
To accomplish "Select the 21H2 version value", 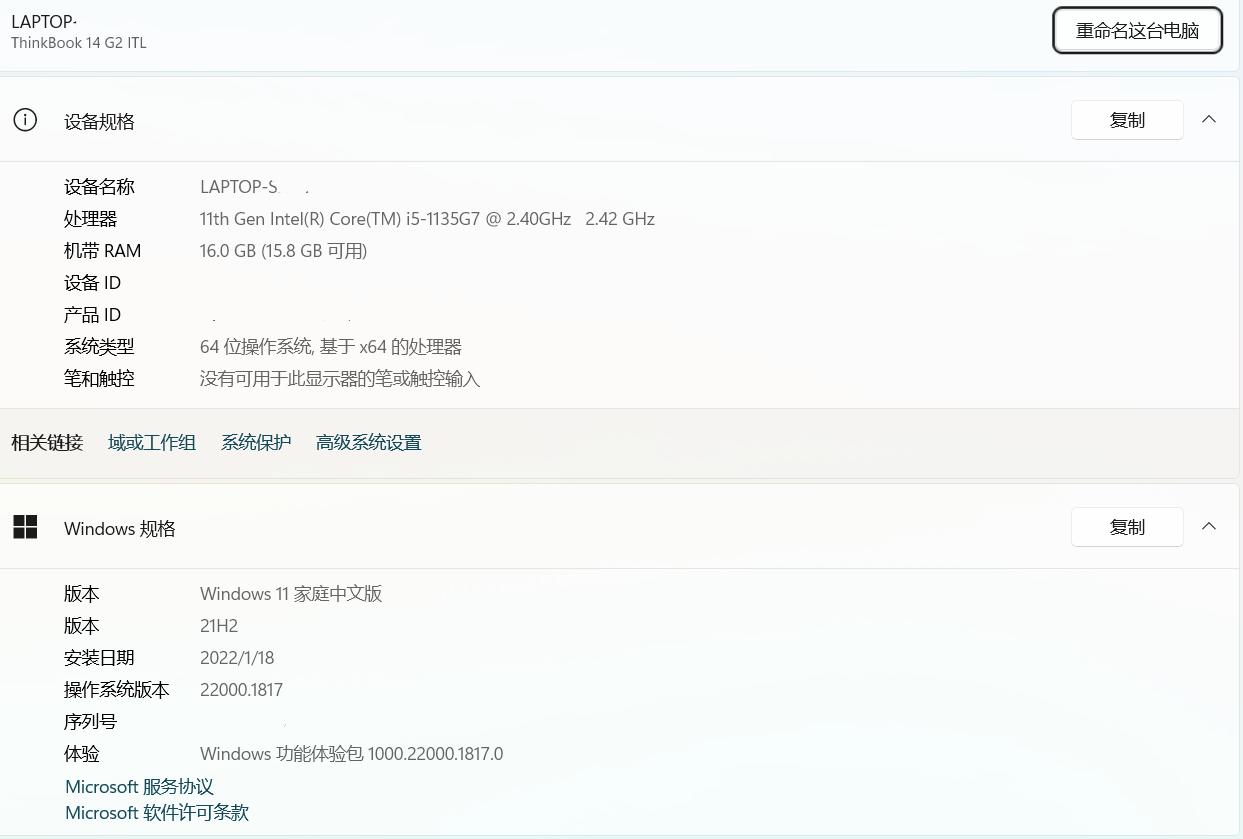I will 219,626.
